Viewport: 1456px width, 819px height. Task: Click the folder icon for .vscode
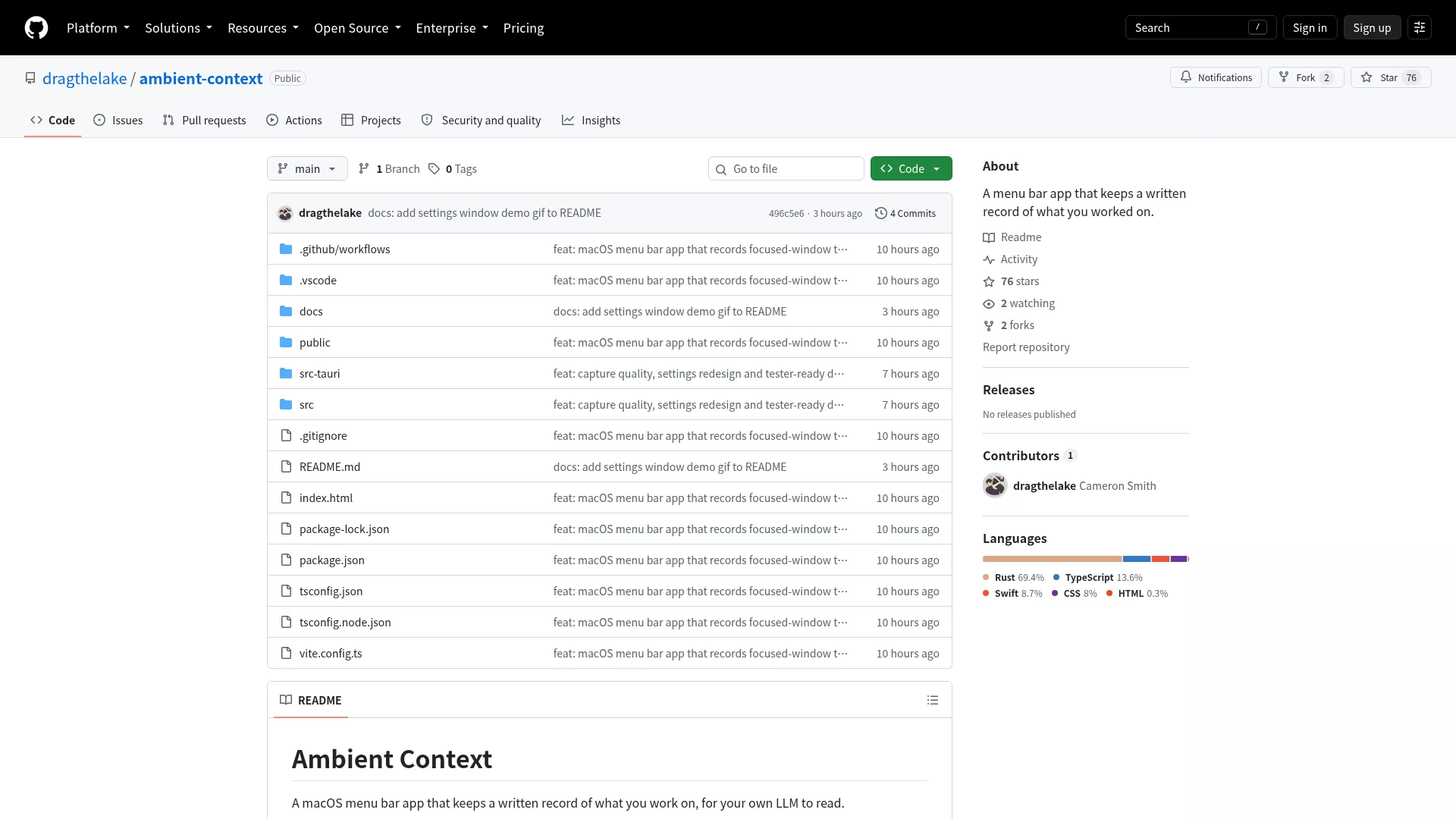point(286,280)
